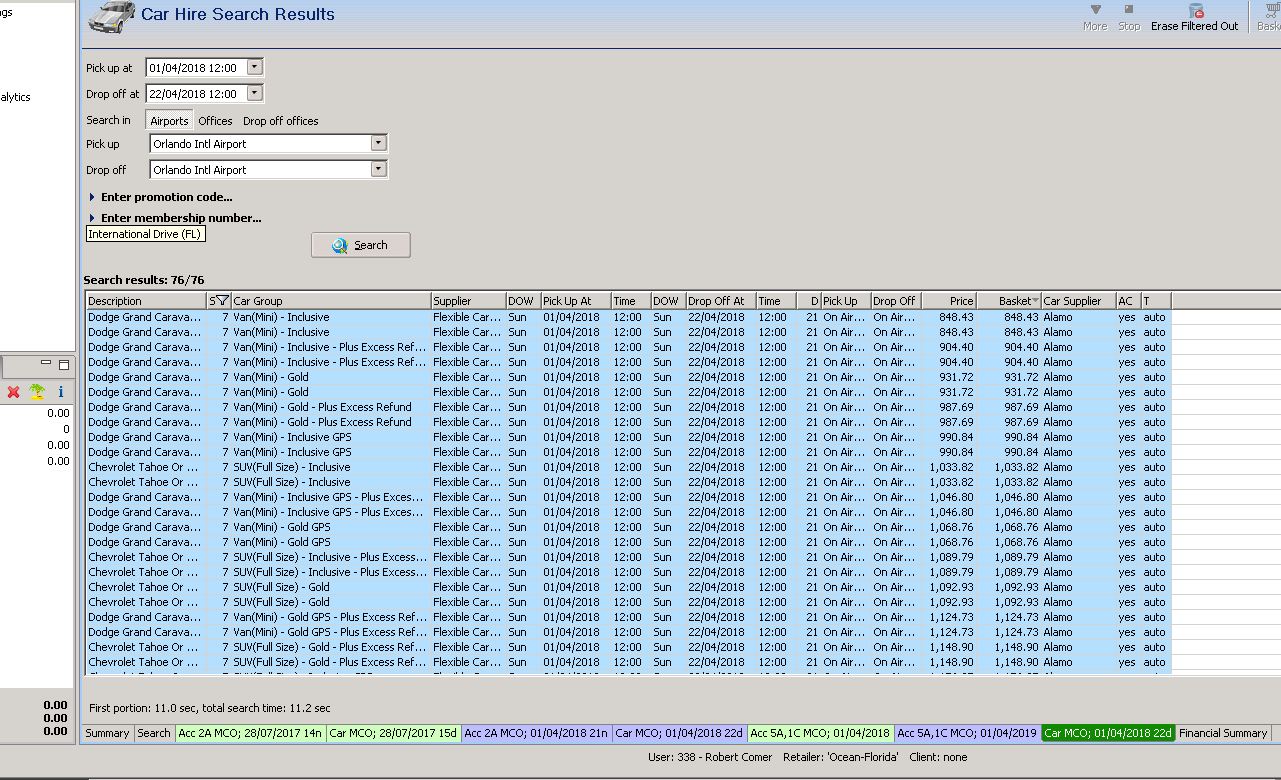The height and width of the screenshot is (780, 1281).
Task: Click the Stop search icon
Action: 1129,10
